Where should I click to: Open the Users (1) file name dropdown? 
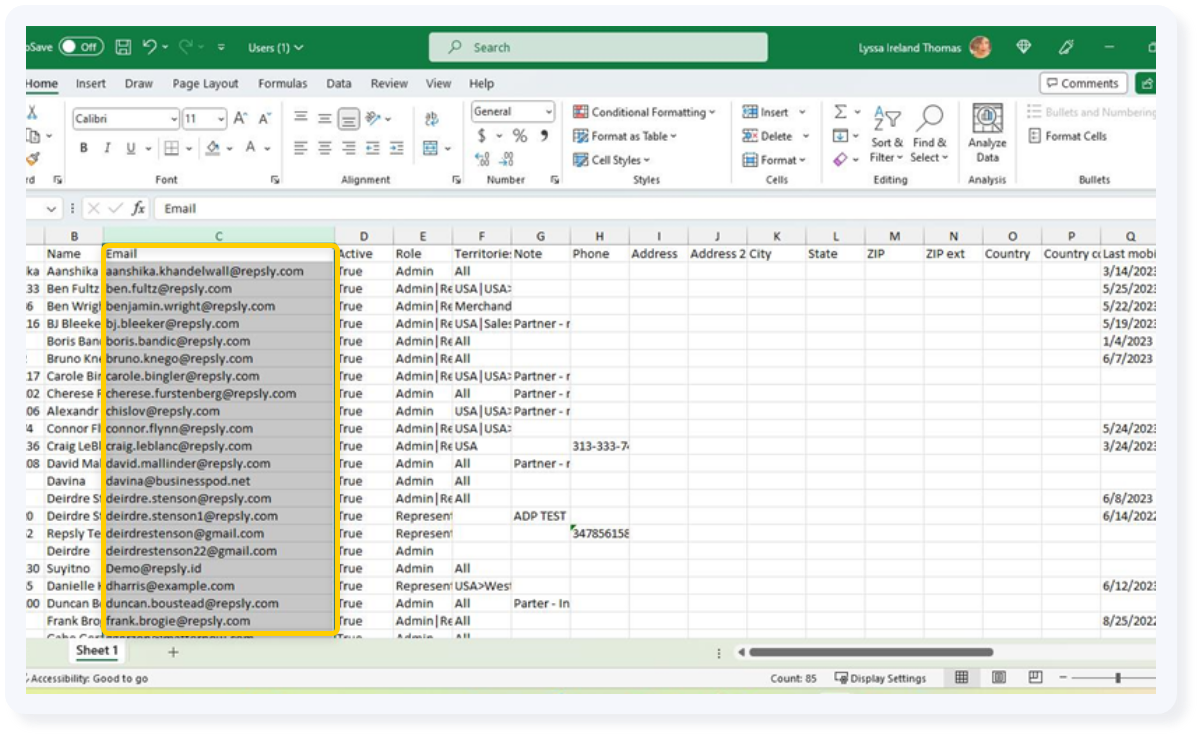pyautogui.click(x=276, y=47)
